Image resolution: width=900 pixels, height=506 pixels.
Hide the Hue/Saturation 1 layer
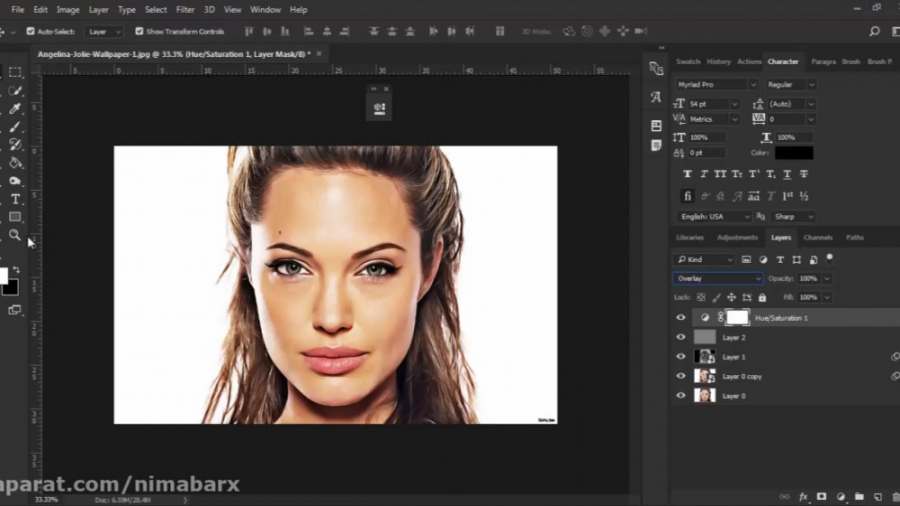[x=681, y=317]
